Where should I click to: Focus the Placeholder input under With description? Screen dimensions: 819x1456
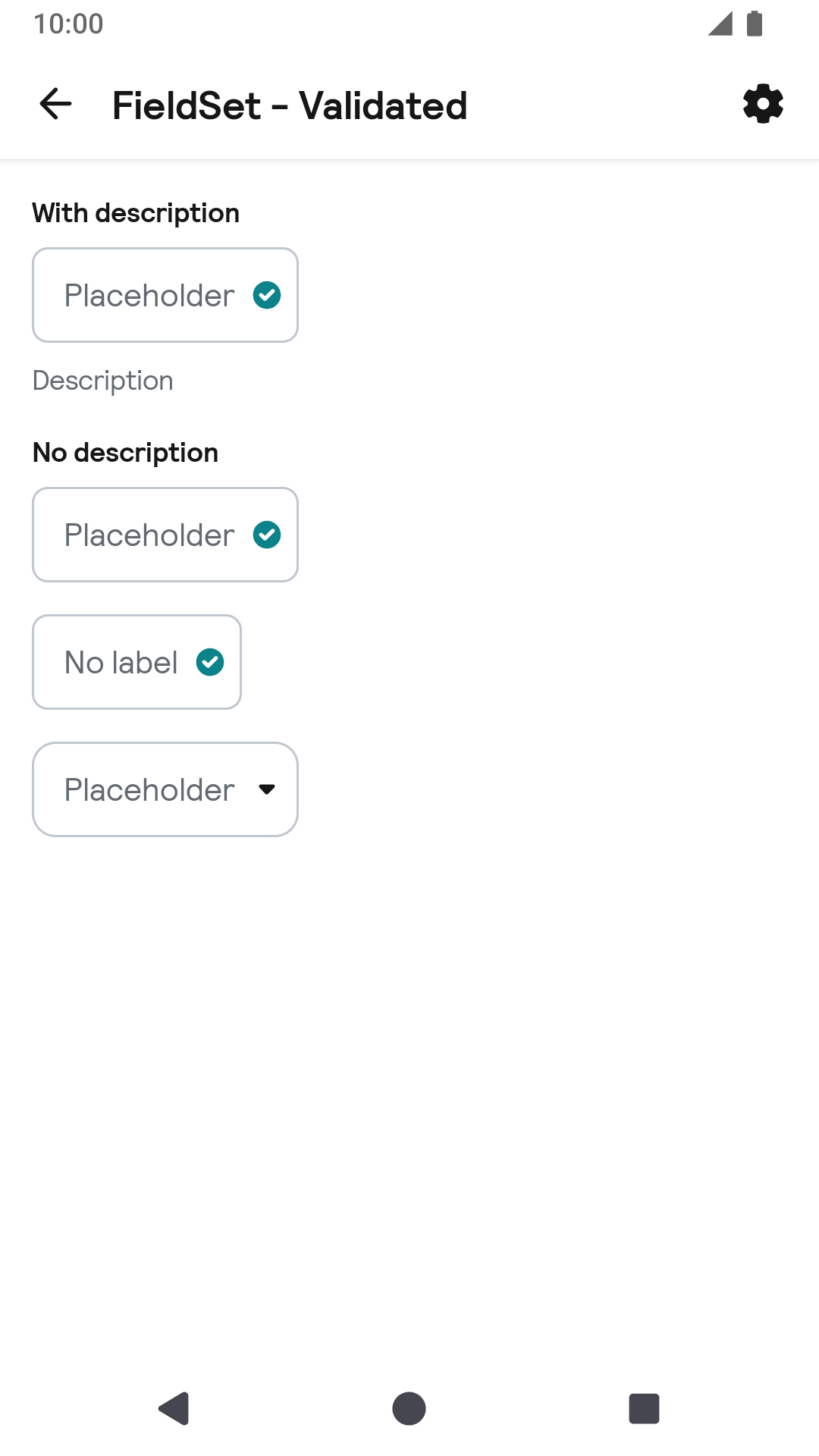(165, 295)
